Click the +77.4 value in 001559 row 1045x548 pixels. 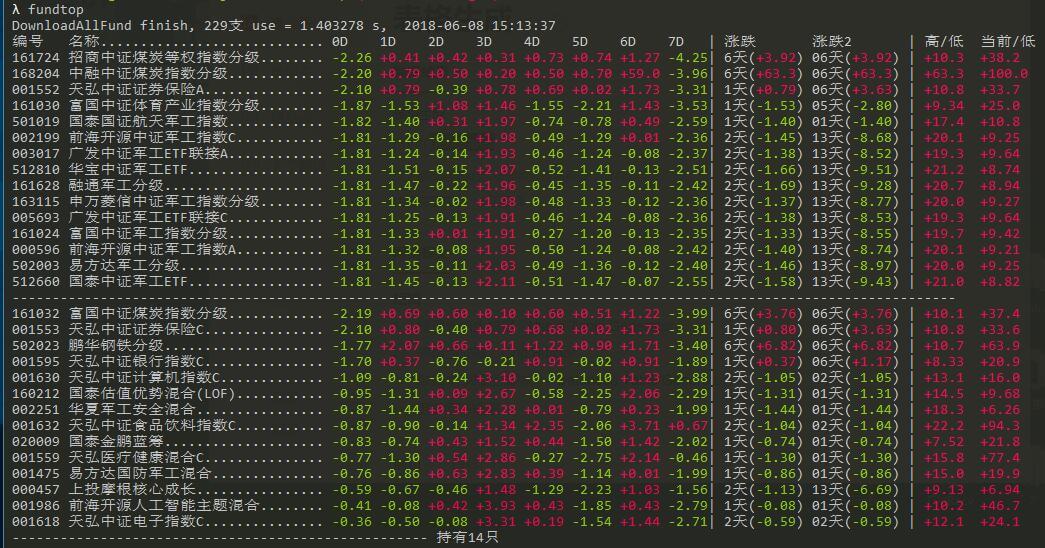[x=1000, y=458]
